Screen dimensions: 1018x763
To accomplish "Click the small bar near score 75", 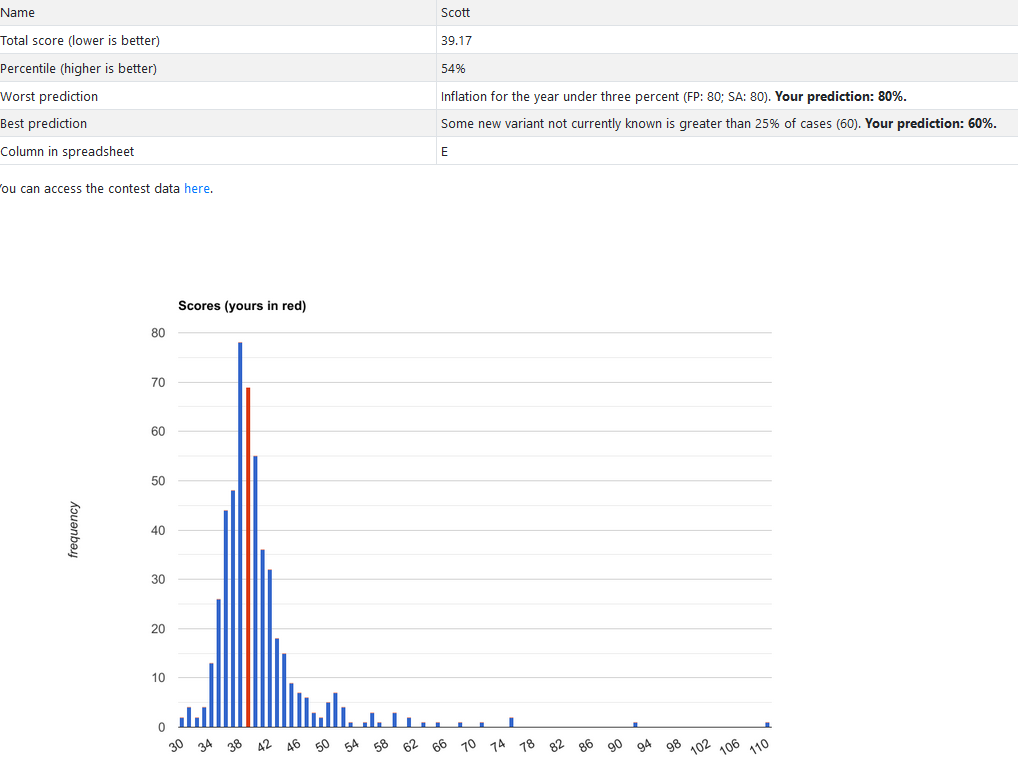I will point(511,722).
